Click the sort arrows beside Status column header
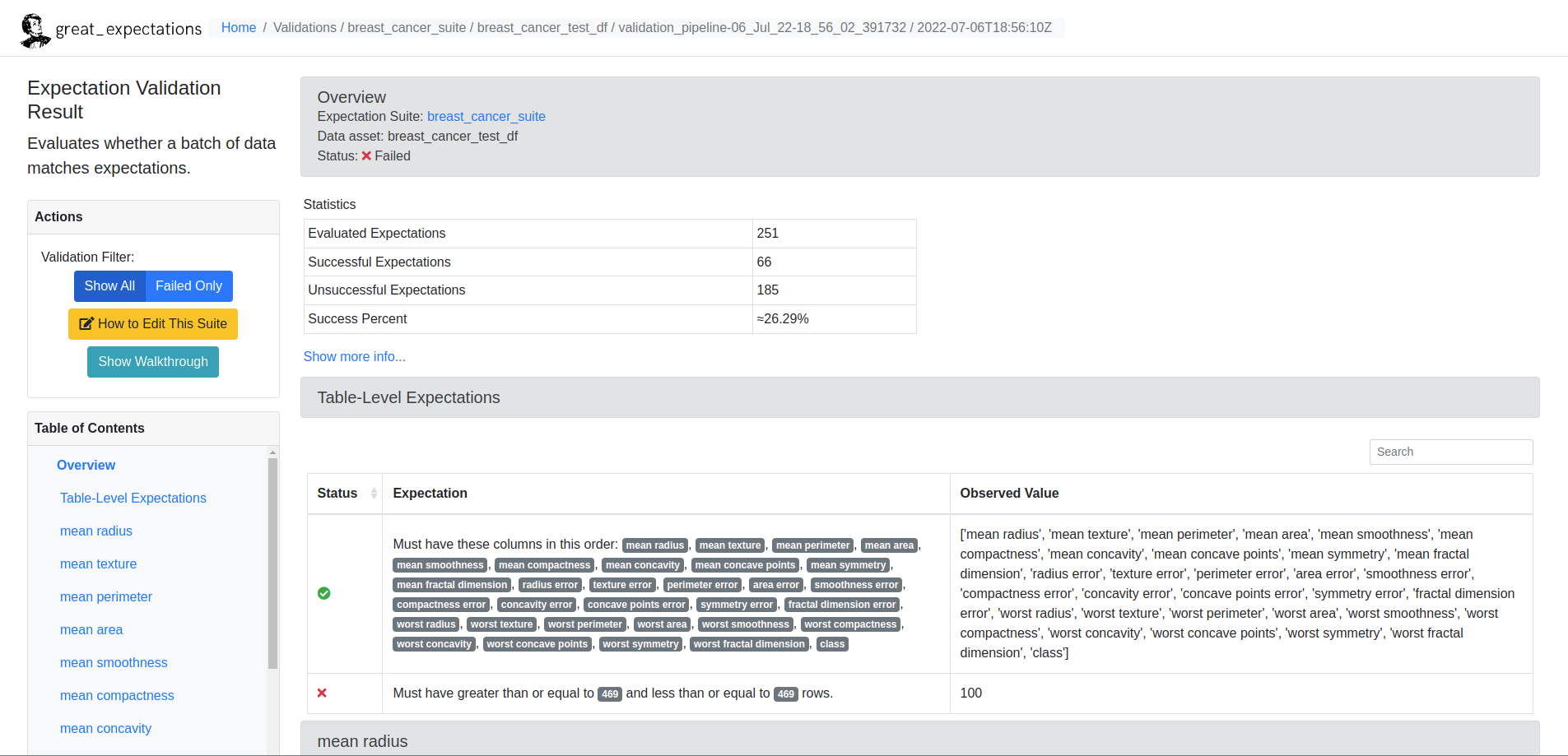Image resolution: width=1568 pixels, height=756 pixels. (x=372, y=493)
